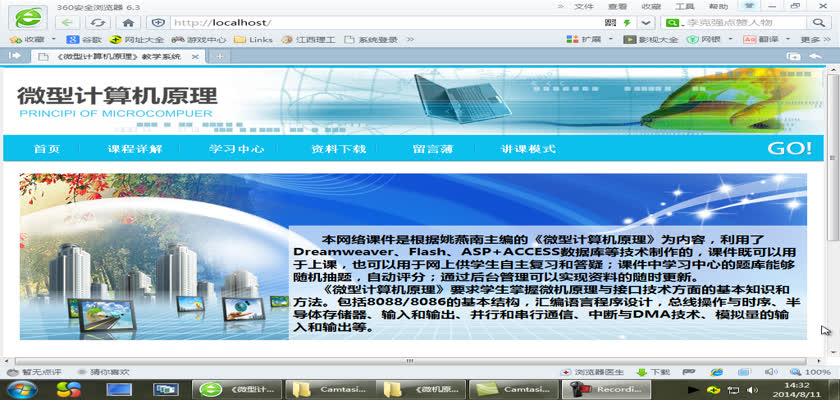
Task: Open the 系统登录 bookmark
Action: pyautogui.click(x=371, y=40)
